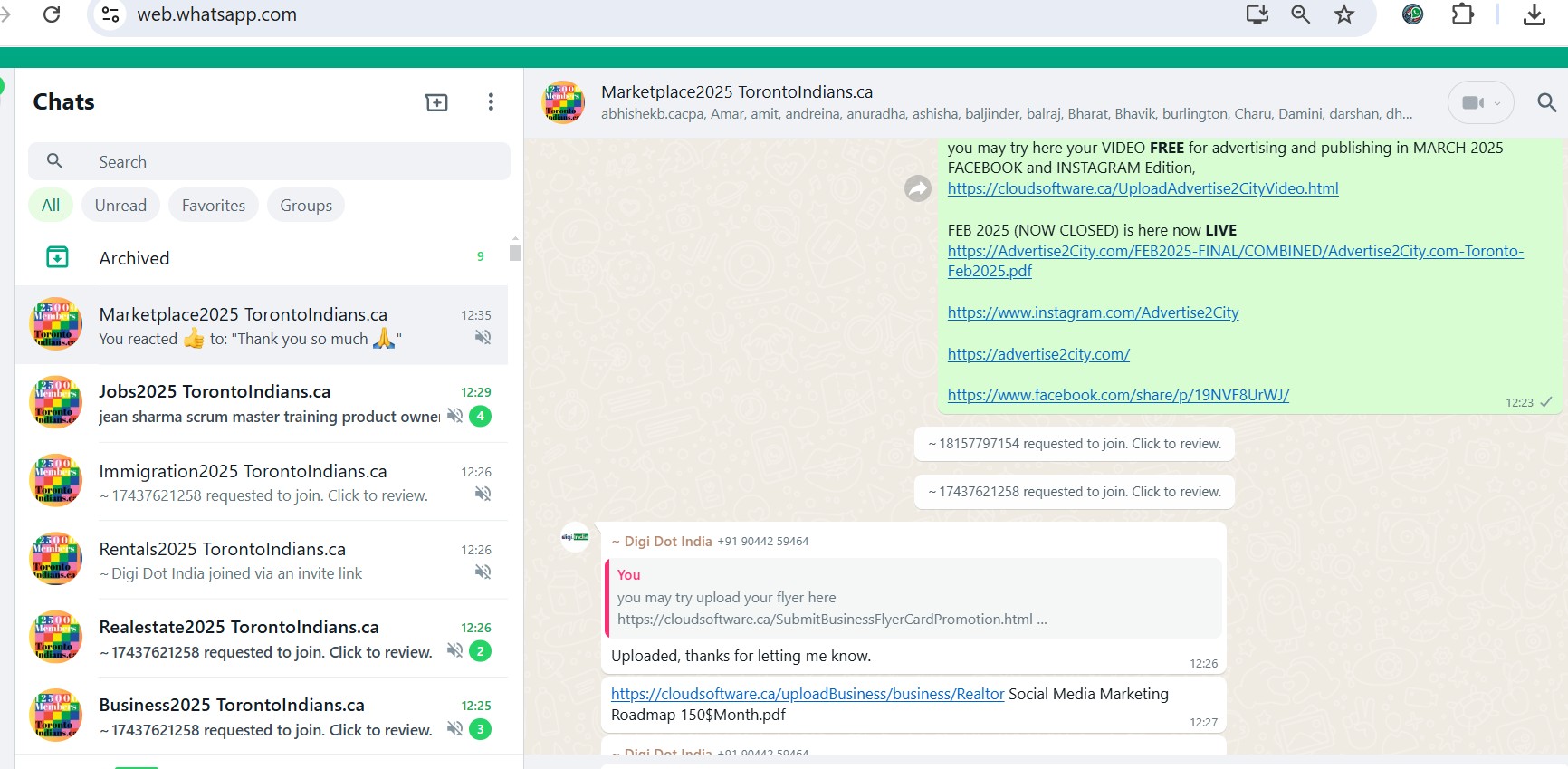Reload the page using browser refresh icon

point(52,14)
